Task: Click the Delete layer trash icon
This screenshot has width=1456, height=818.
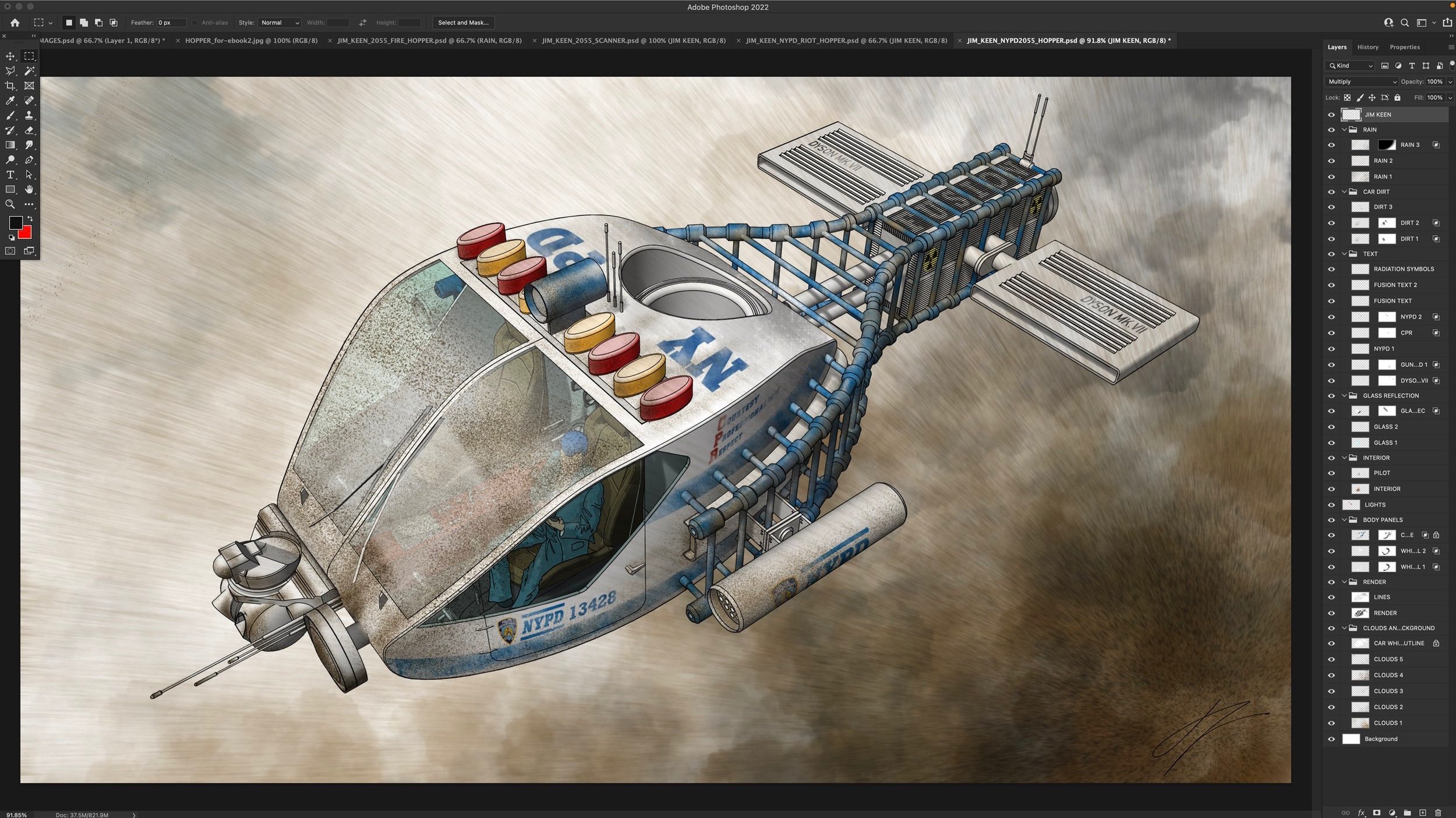Action: [1438, 813]
